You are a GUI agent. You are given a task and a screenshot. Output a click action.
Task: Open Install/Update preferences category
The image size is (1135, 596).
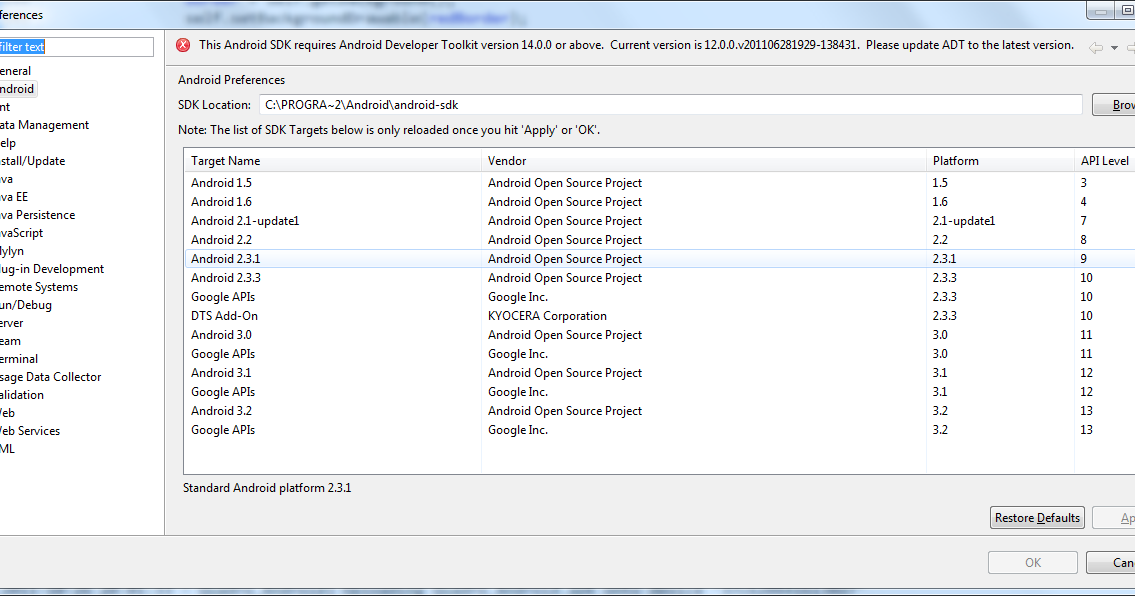pyautogui.click(x=33, y=161)
